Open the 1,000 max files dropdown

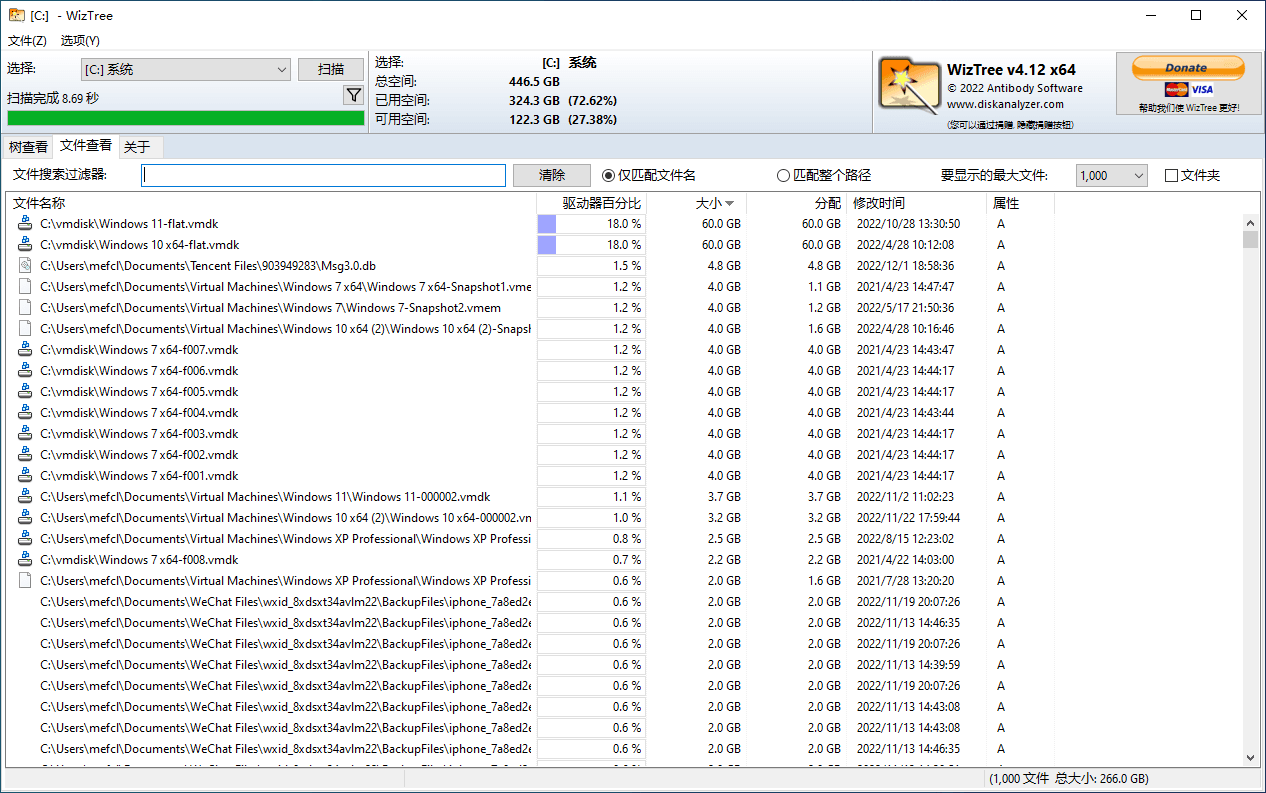[1138, 174]
